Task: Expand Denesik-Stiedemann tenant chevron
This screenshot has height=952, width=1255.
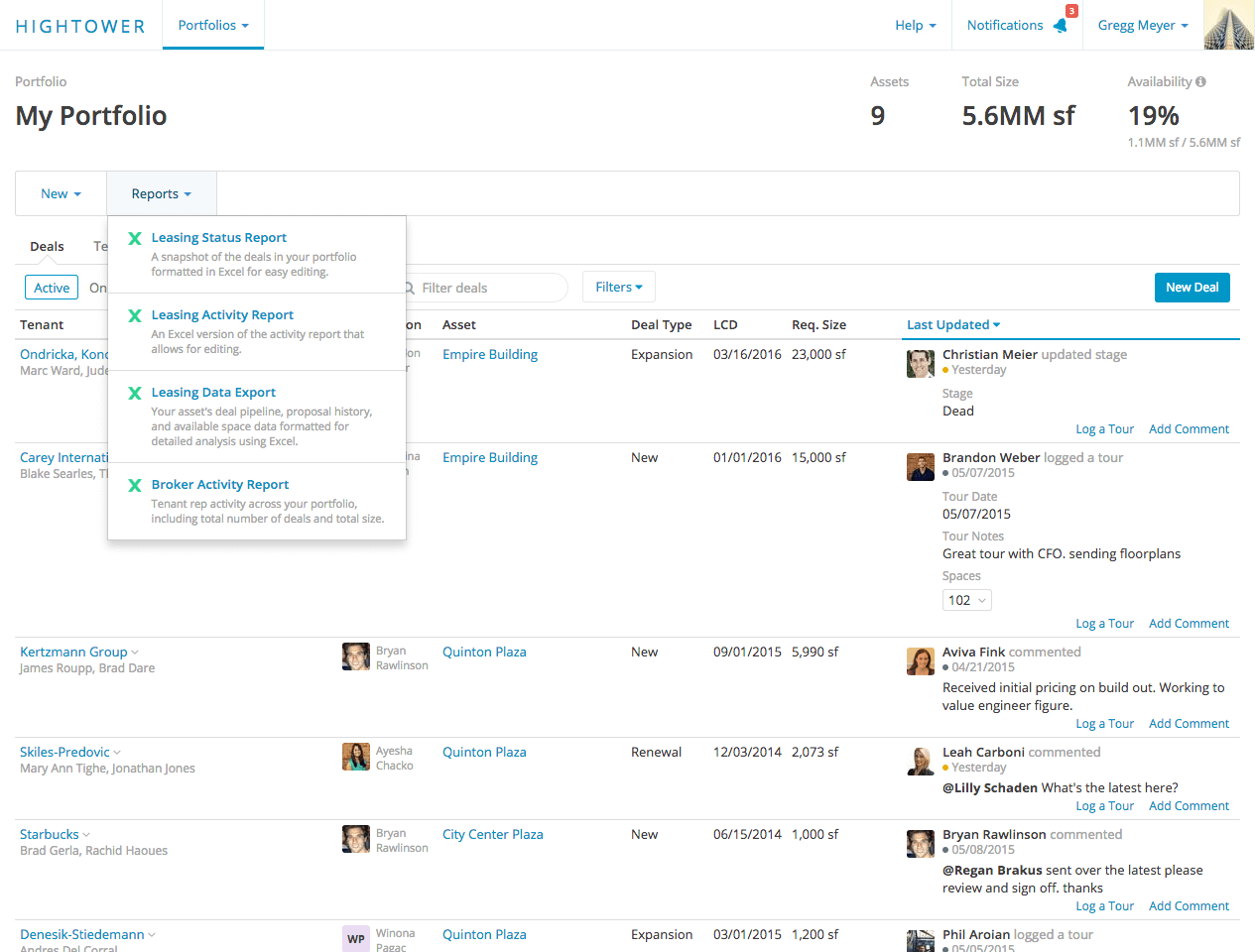Action: [152, 935]
